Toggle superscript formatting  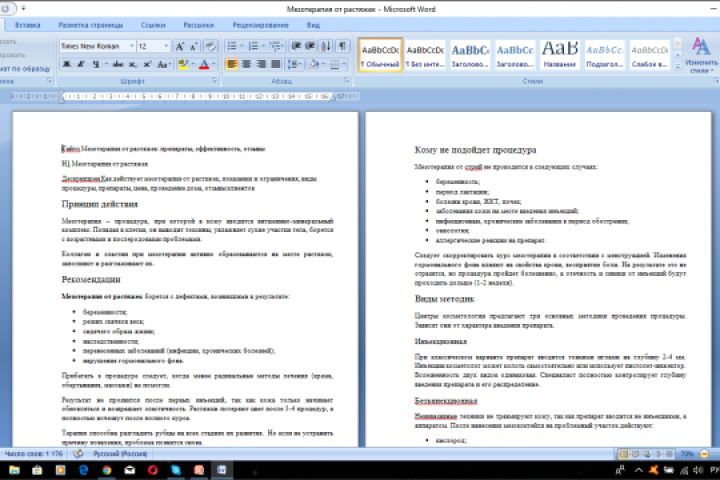click(147, 64)
